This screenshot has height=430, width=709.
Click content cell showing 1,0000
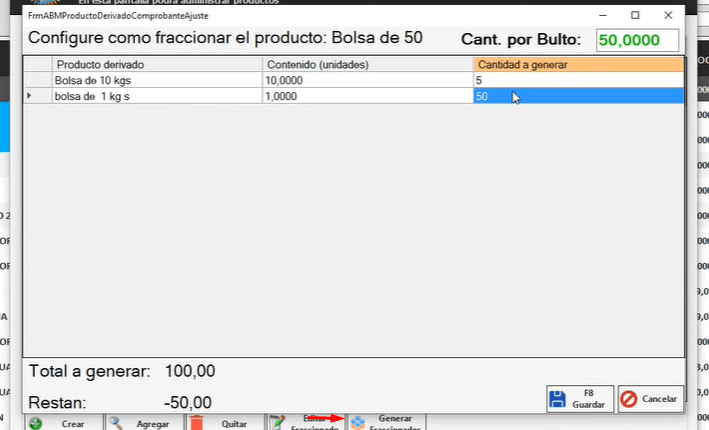pos(367,96)
